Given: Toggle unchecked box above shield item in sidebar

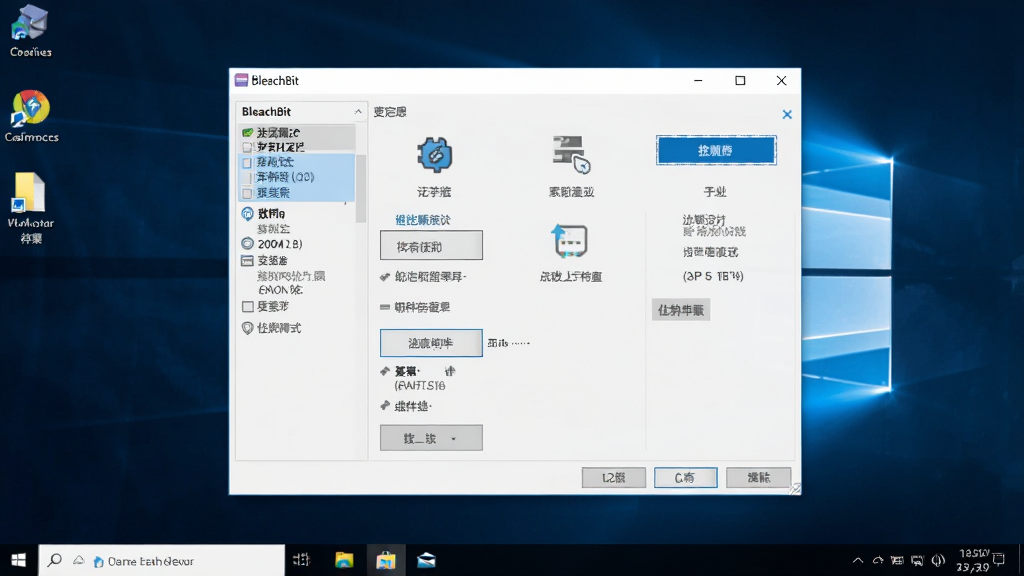Looking at the screenshot, I should click(248, 306).
